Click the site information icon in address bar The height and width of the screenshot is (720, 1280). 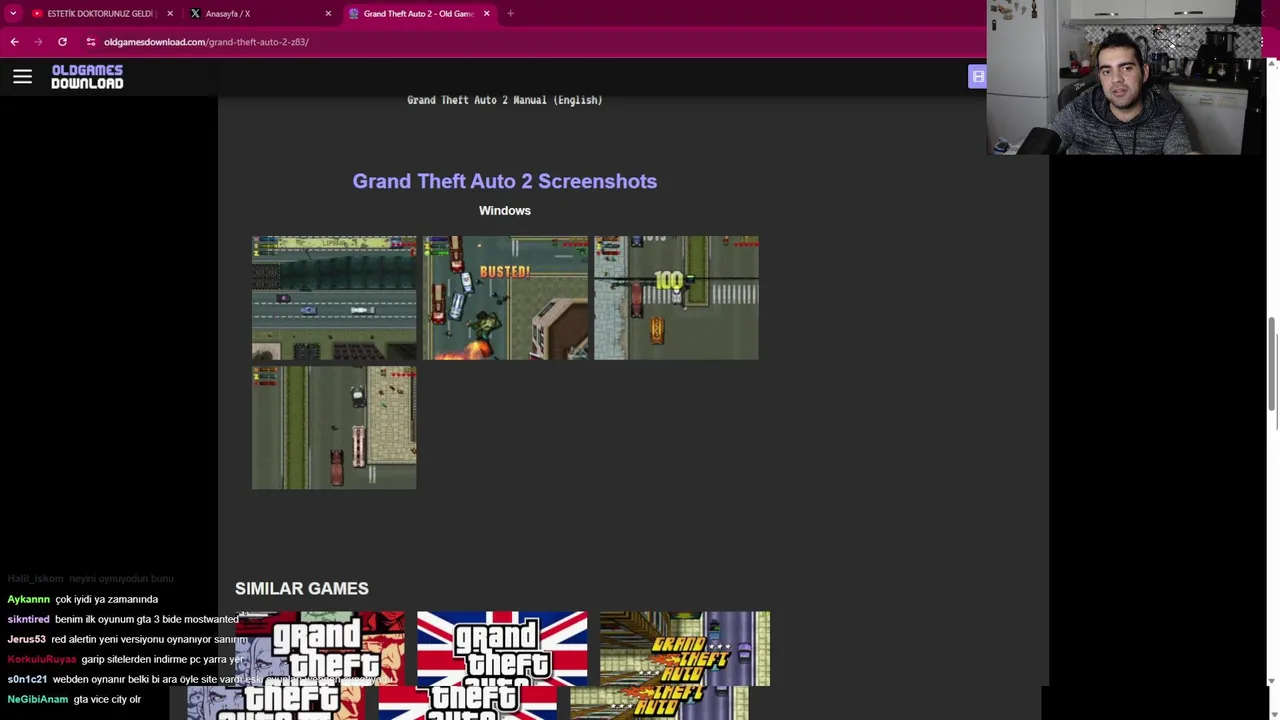point(90,42)
